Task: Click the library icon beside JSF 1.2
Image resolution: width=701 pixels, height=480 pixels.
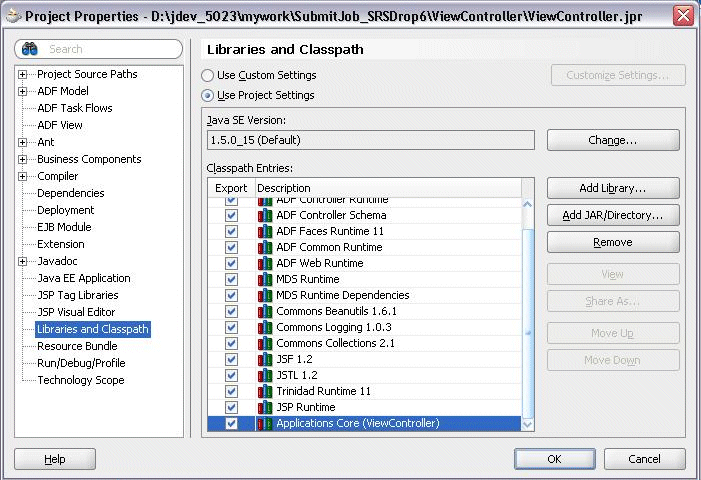Action: coord(265,359)
